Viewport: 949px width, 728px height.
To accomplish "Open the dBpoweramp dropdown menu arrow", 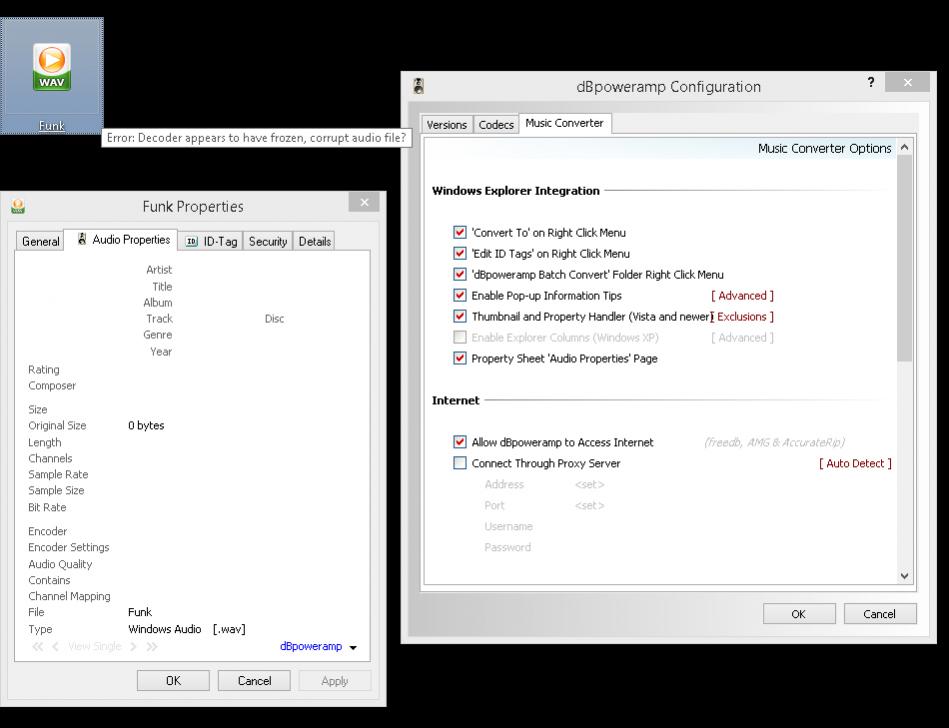I will point(353,648).
